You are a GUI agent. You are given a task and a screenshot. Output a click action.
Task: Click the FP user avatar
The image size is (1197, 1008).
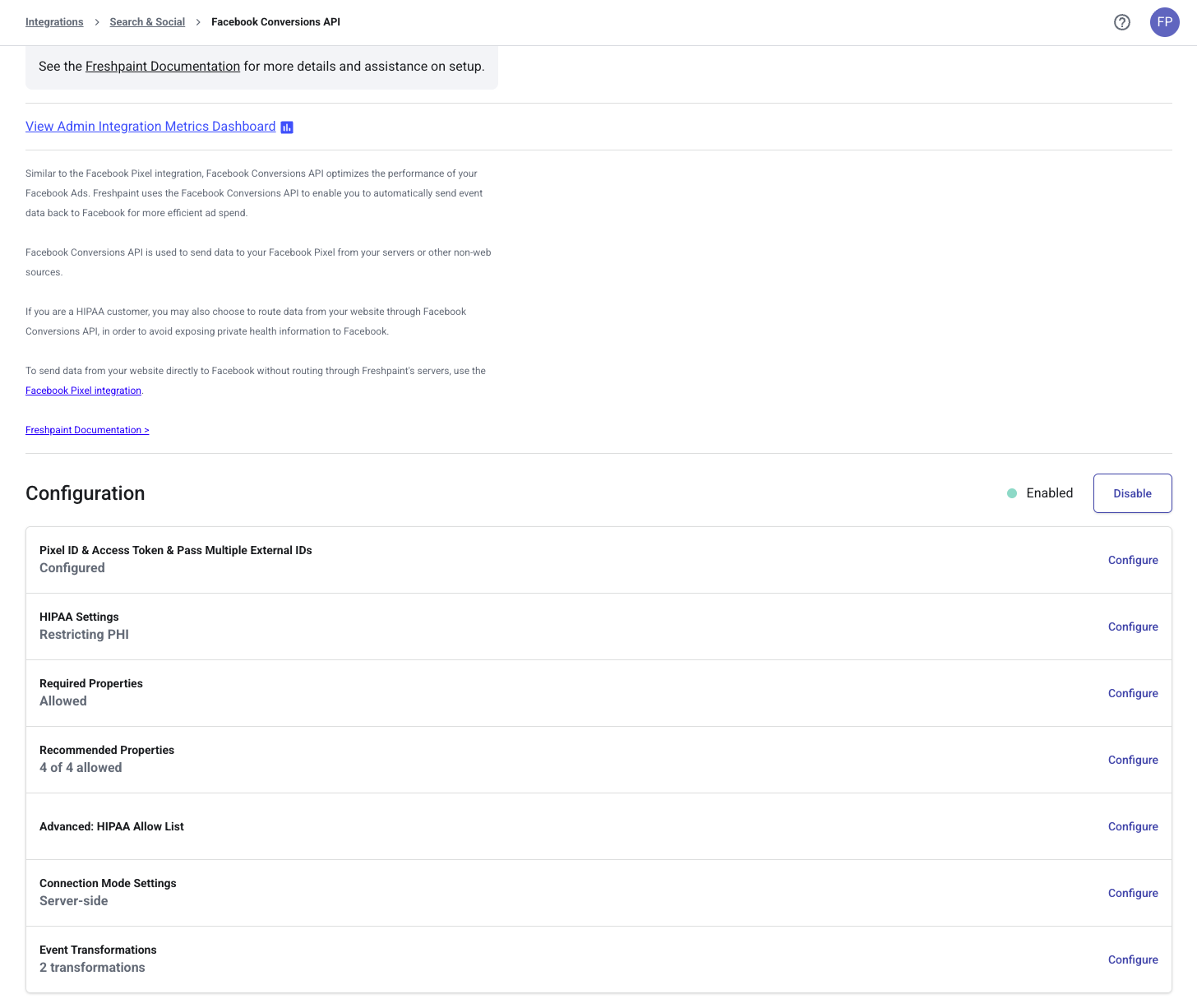(x=1164, y=22)
